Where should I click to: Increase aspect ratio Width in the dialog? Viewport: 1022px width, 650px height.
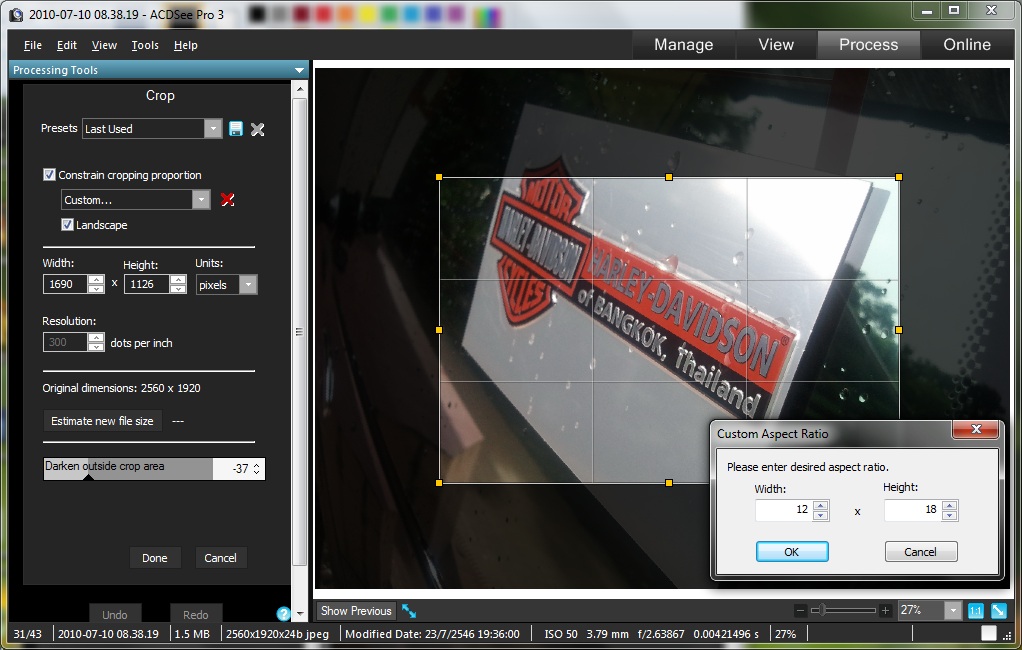[821, 505]
